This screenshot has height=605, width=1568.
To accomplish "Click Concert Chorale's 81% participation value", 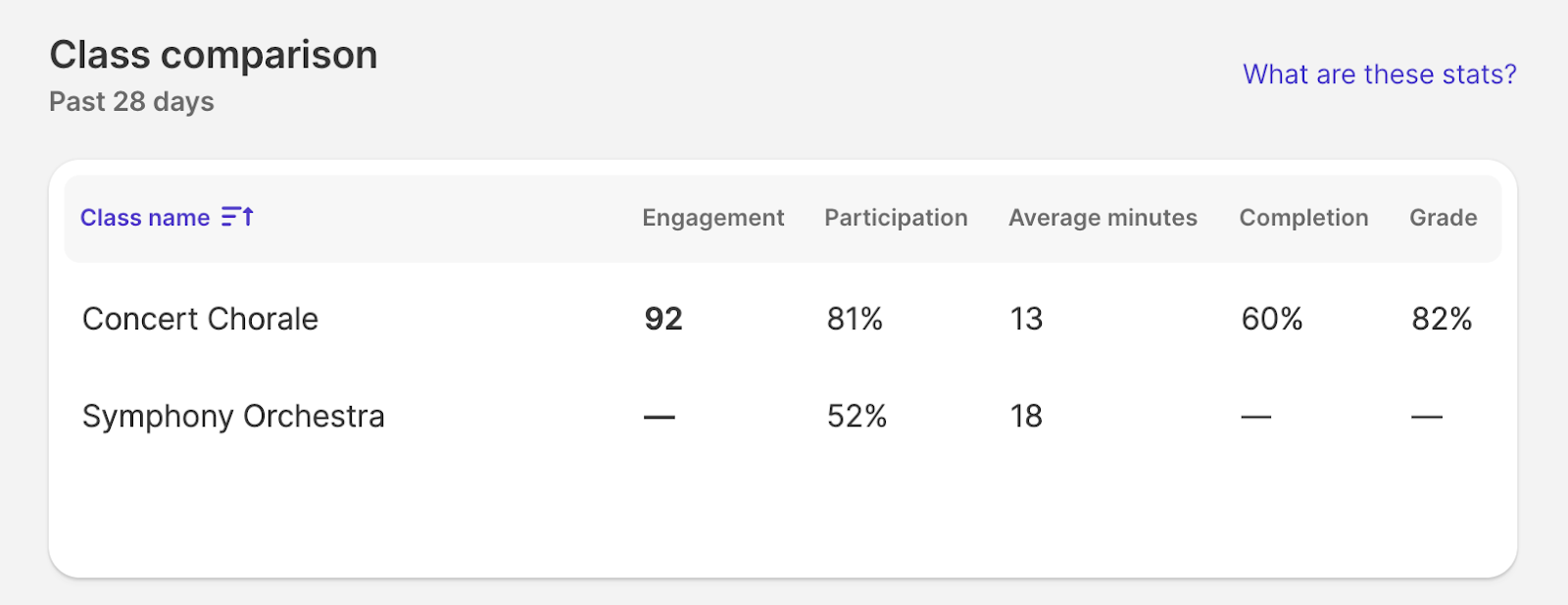I will point(855,319).
